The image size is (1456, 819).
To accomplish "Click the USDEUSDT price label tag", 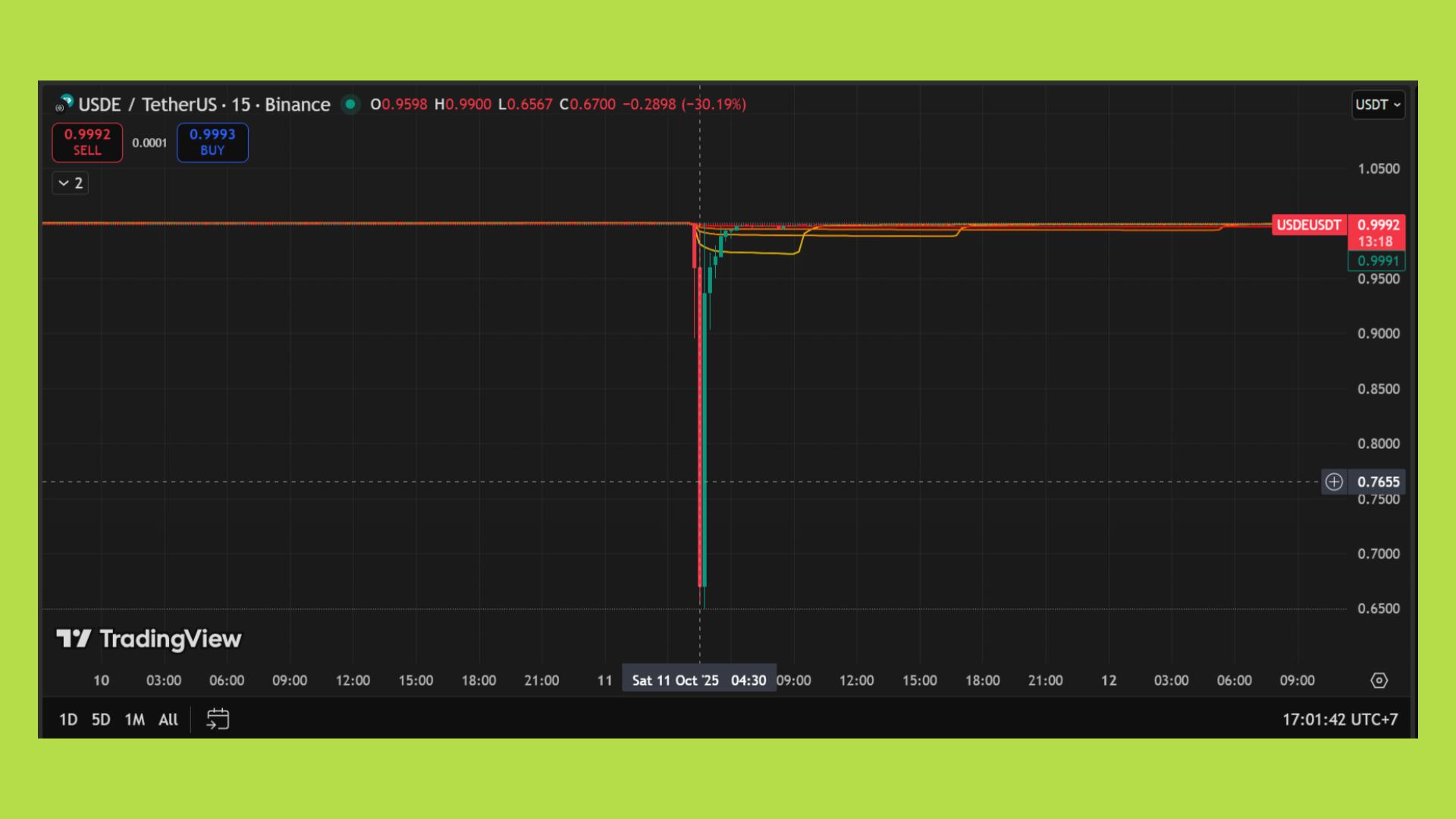I will click(1309, 225).
